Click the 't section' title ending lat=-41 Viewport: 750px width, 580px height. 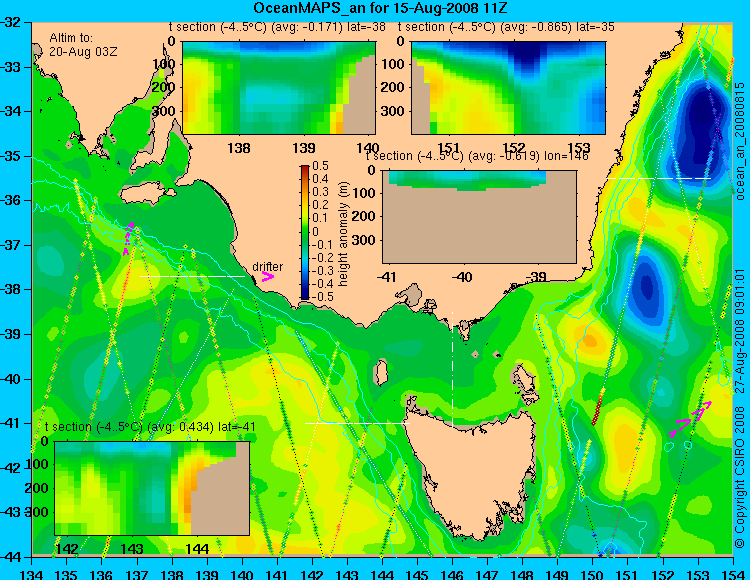(150, 427)
